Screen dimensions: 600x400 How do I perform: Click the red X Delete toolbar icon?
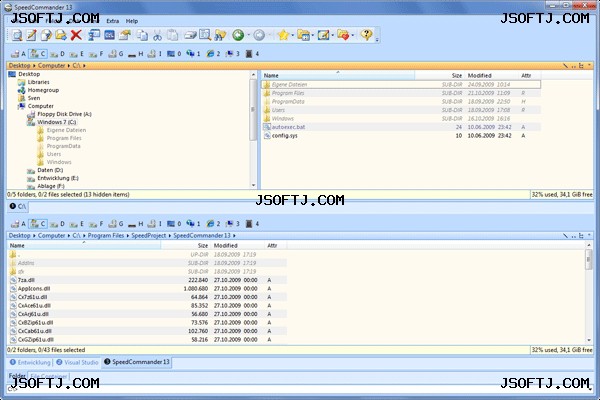point(76,35)
